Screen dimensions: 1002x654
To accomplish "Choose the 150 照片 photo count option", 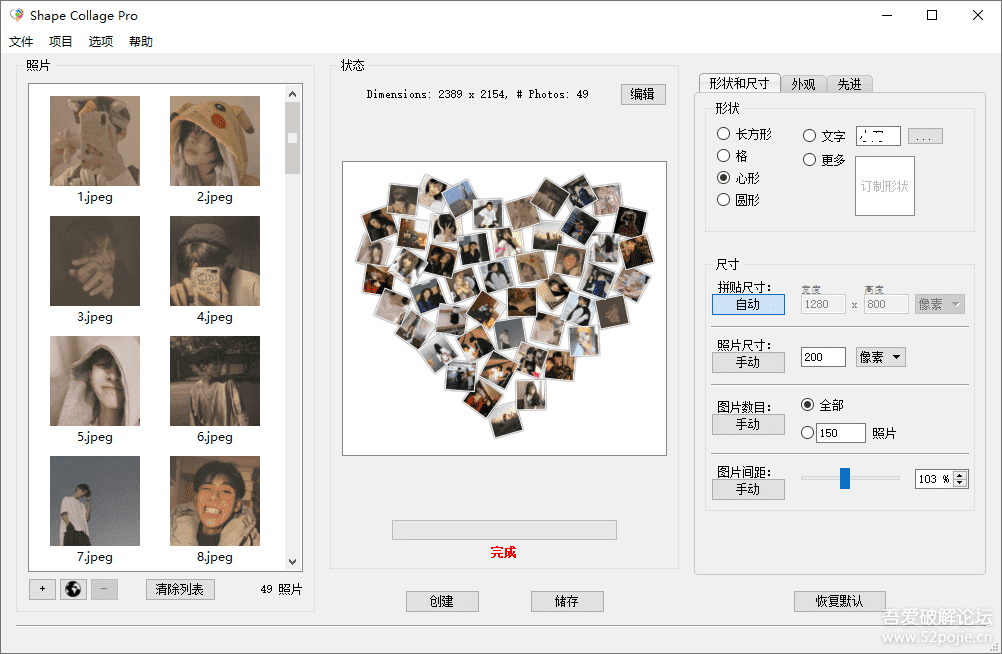I will 809,432.
